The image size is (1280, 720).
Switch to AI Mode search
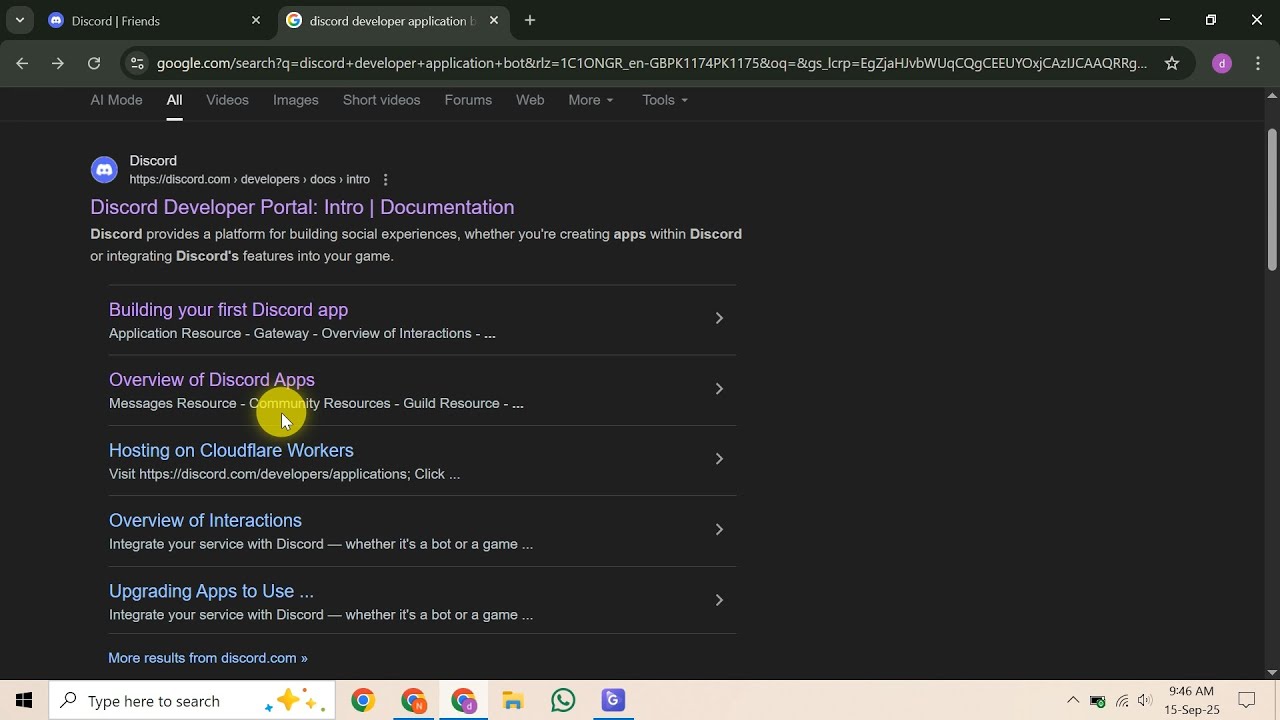coord(116,100)
